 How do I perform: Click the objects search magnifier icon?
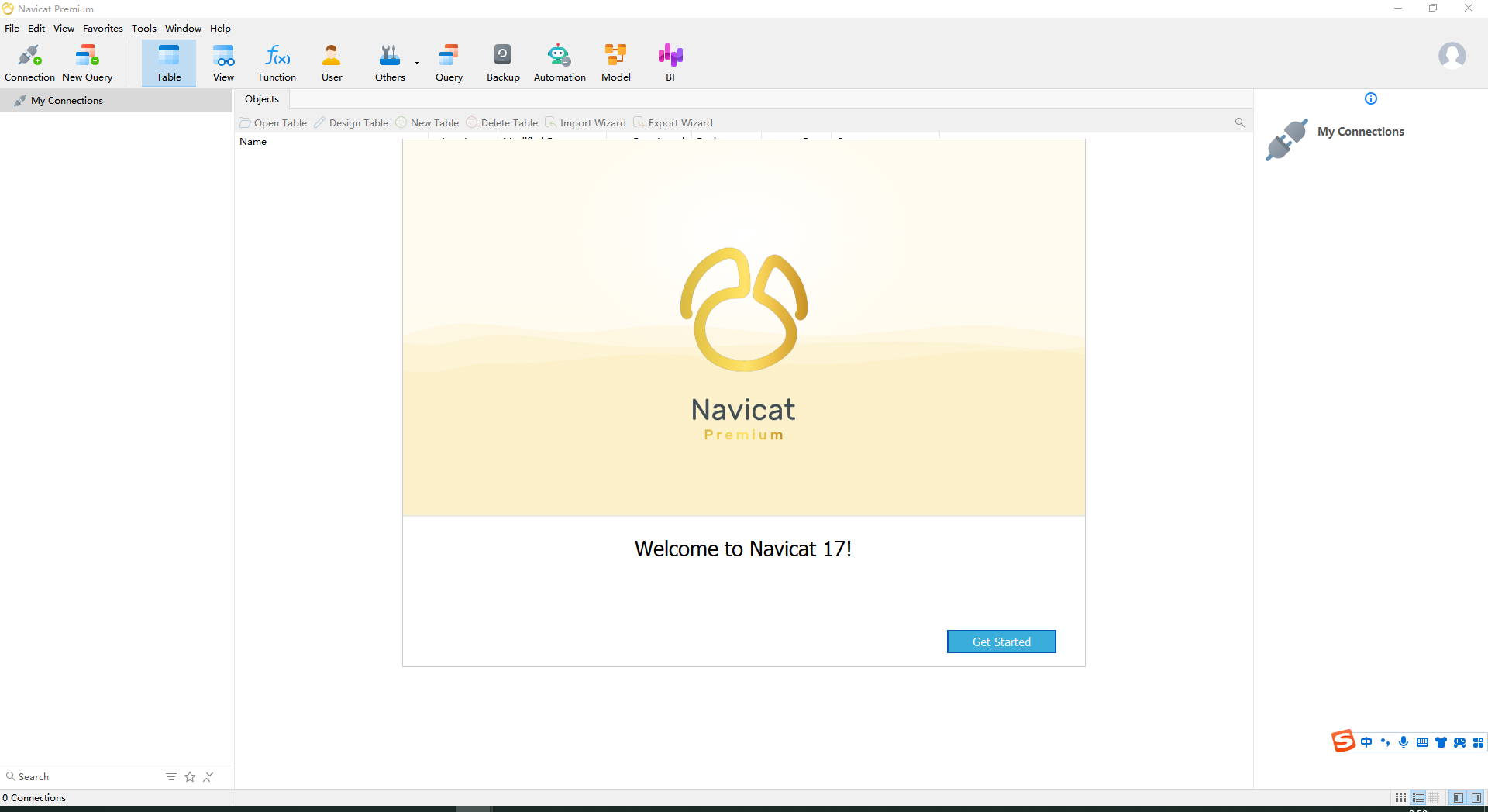click(1239, 122)
